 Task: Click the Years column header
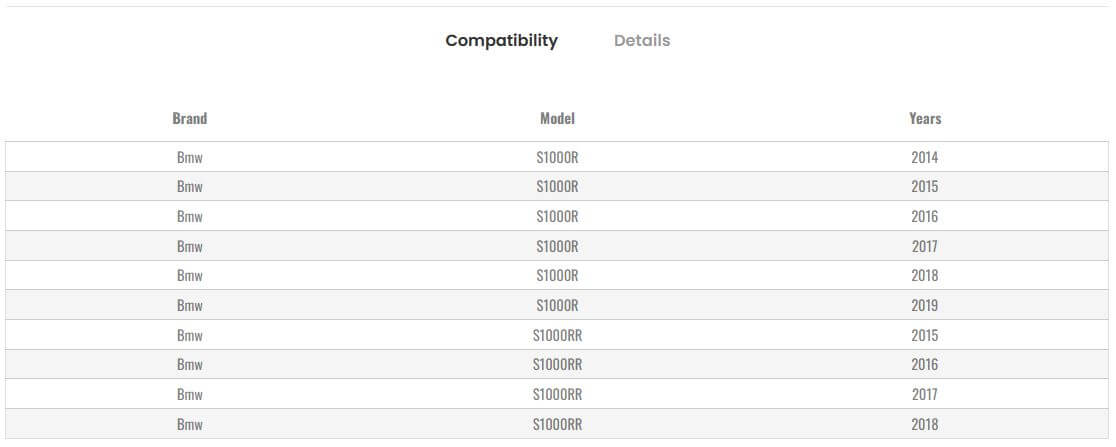tap(925, 118)
